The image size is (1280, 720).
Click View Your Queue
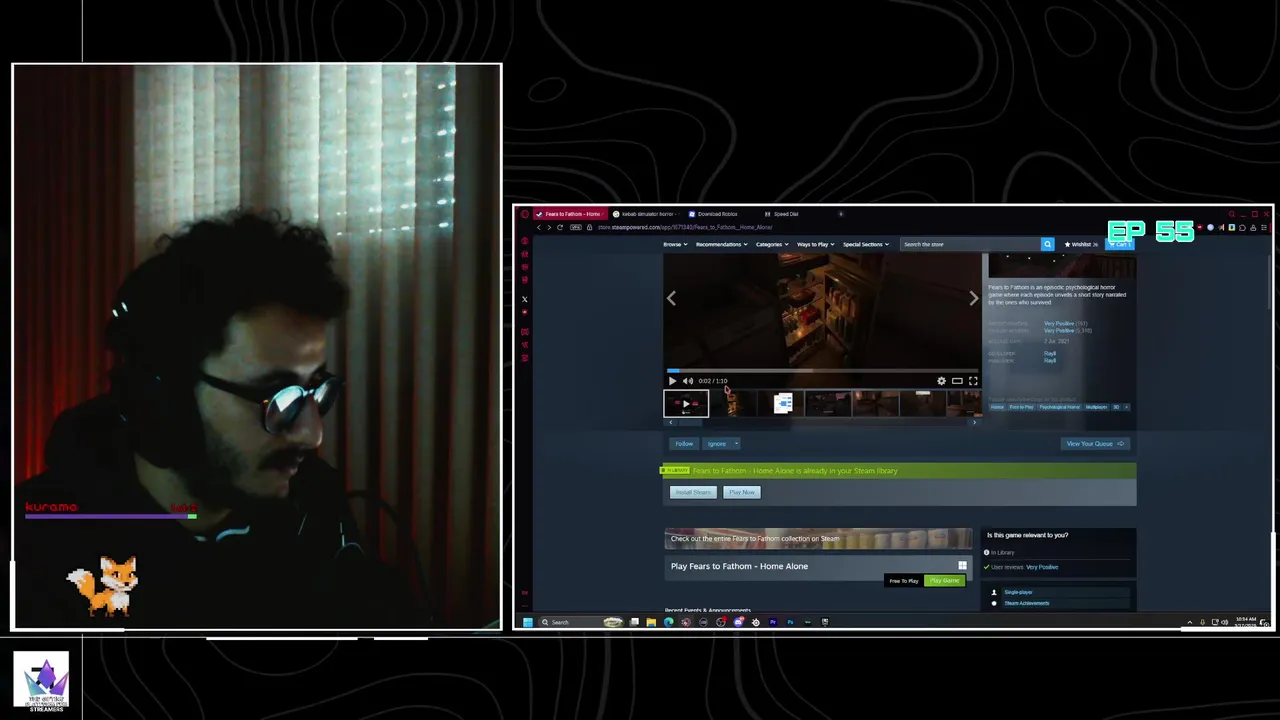[x=1094, y=444]
